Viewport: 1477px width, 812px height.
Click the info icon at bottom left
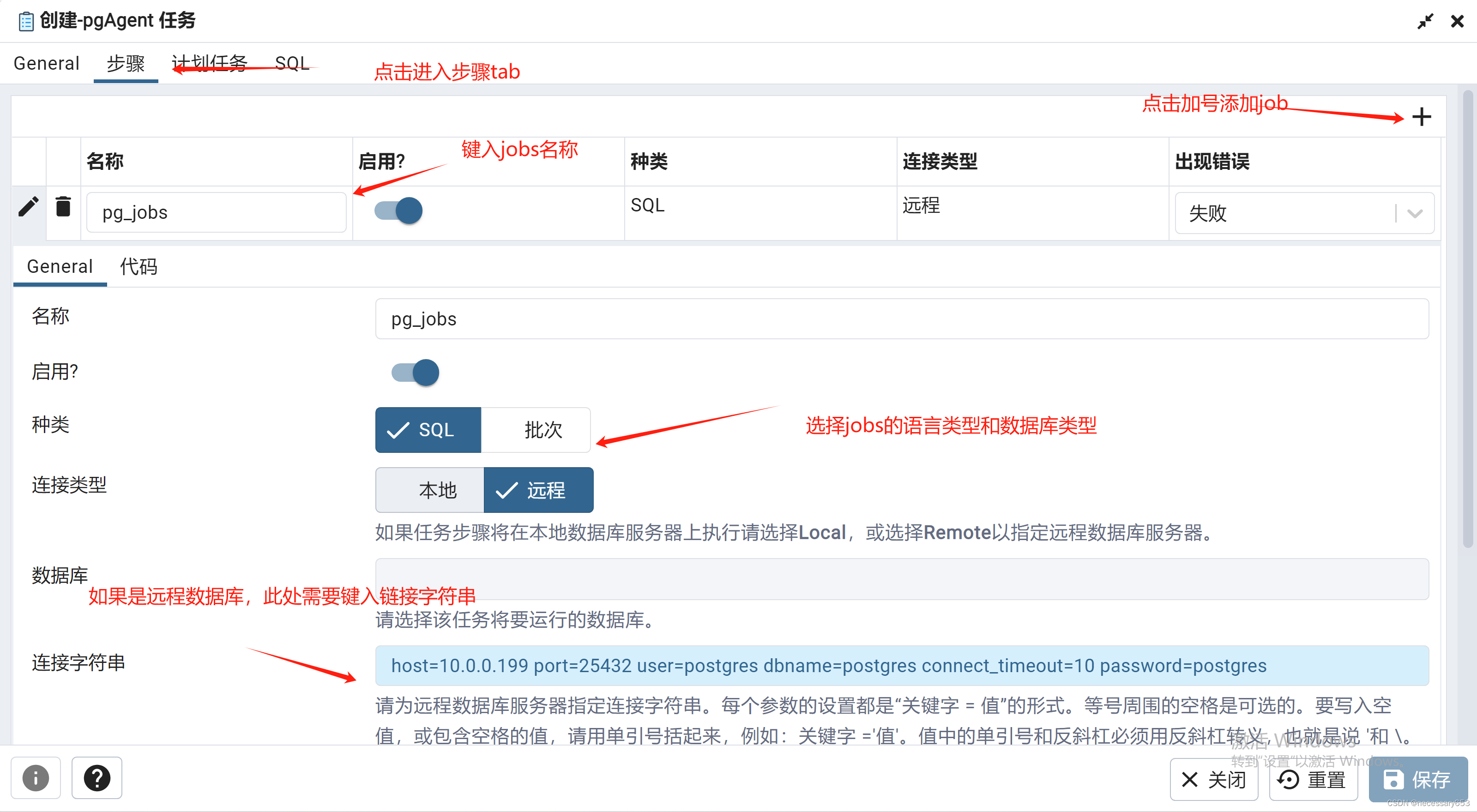click(x=36, y=777)
